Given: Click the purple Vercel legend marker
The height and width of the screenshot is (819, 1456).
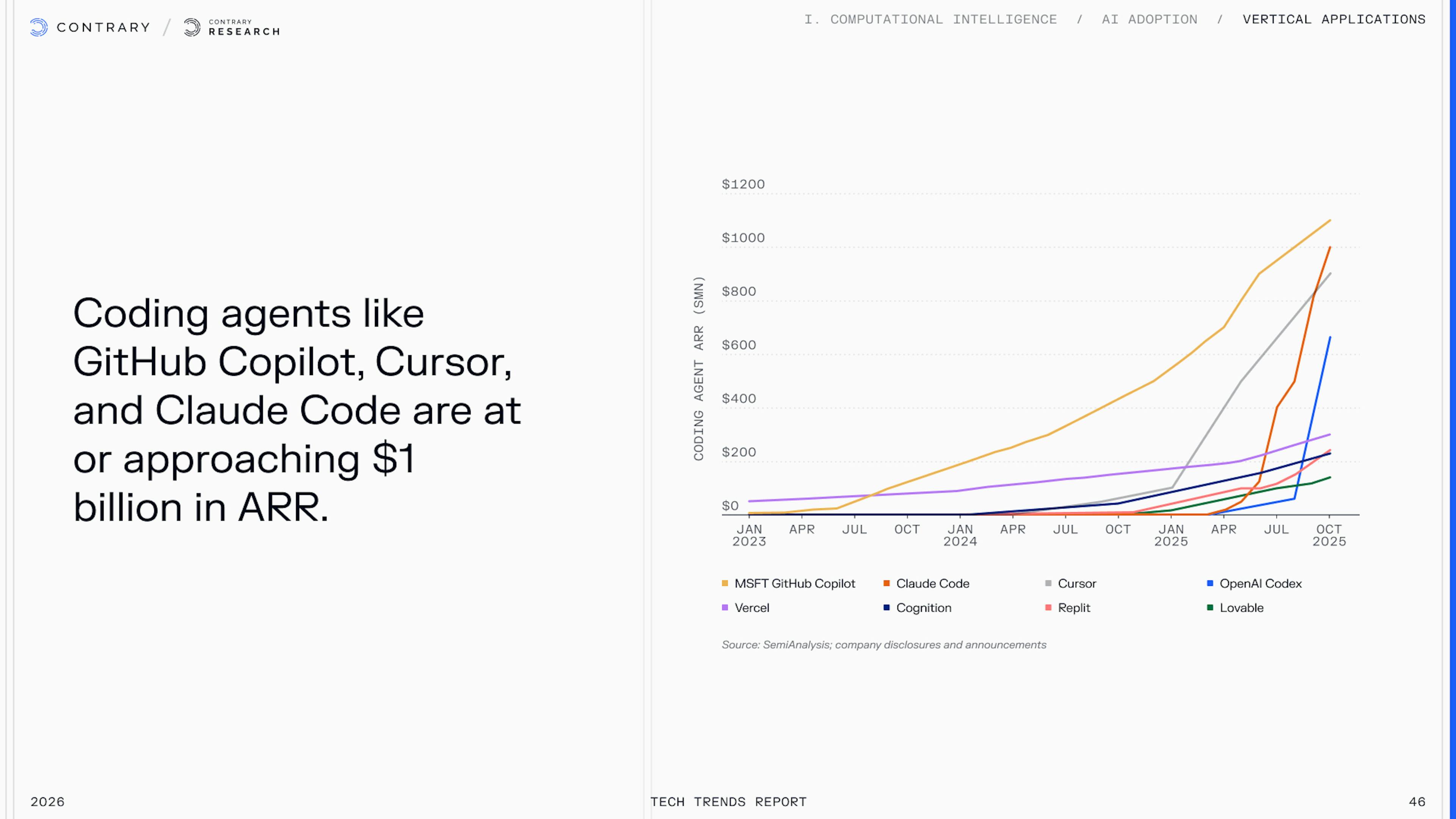Looking at the screenshot, I should (725, 607).
